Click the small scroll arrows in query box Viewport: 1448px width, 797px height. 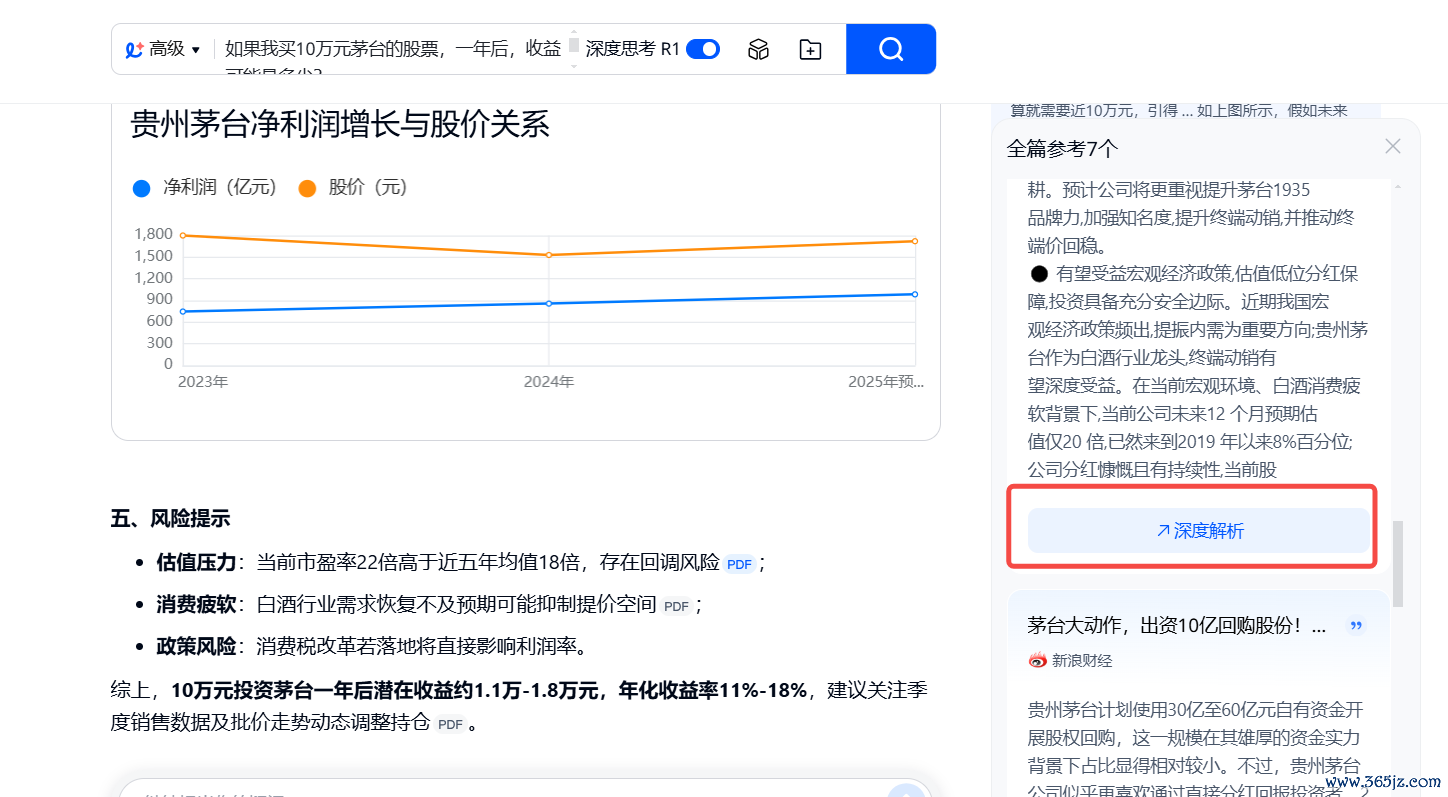[574, 49]
